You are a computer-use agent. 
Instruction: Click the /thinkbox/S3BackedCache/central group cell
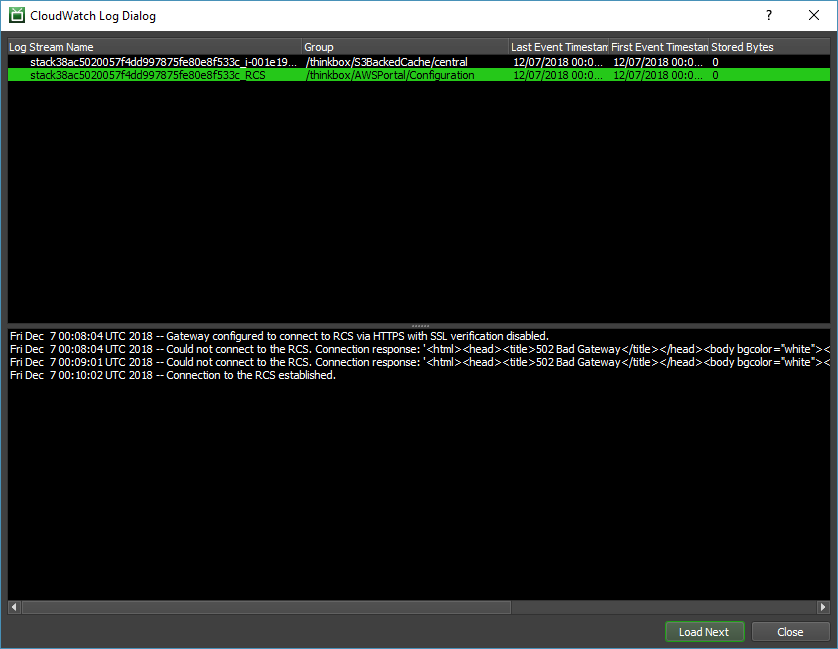(x=387, y=62)
